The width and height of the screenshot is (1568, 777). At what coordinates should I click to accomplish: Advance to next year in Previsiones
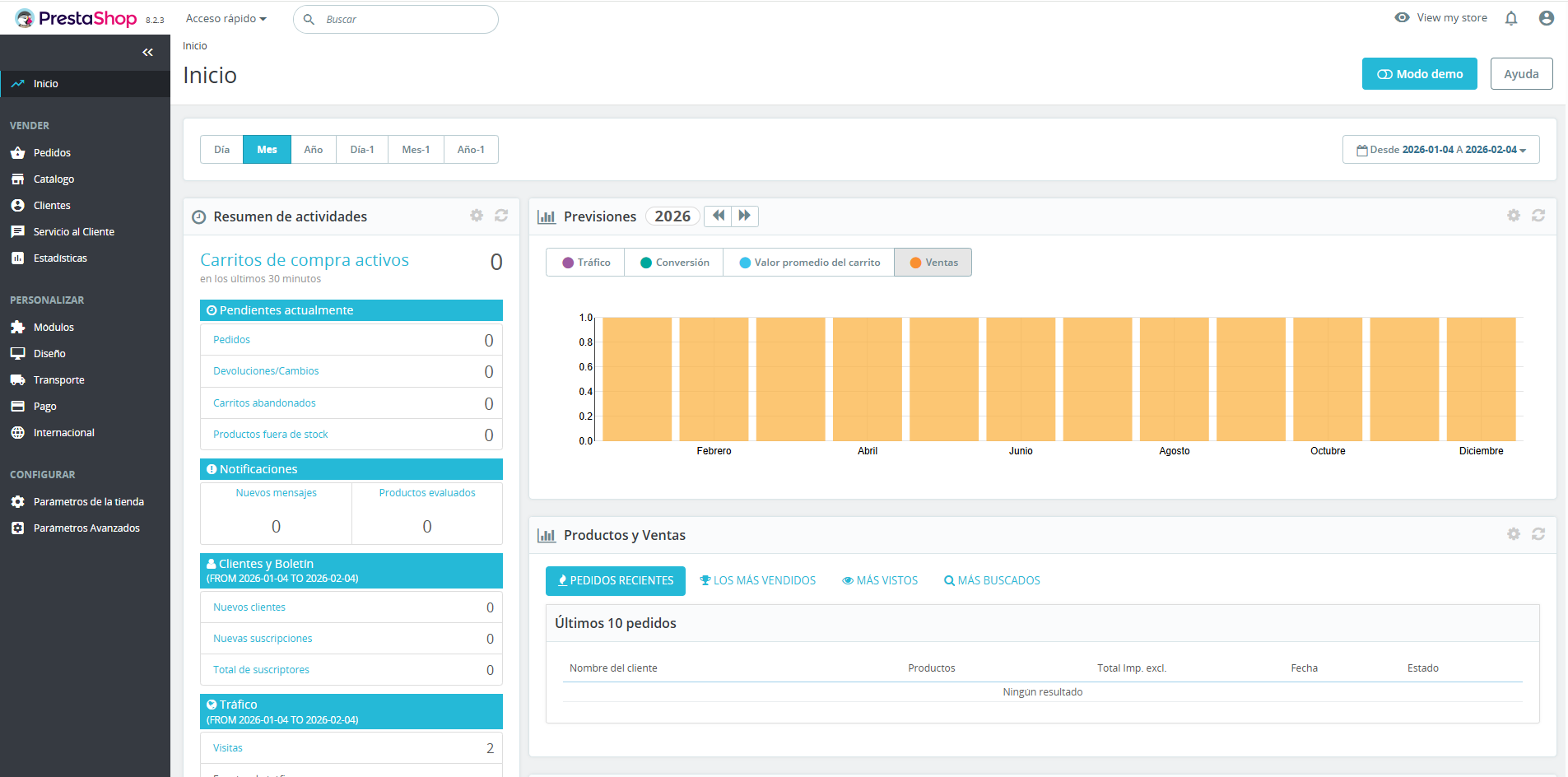pos(744,216)
